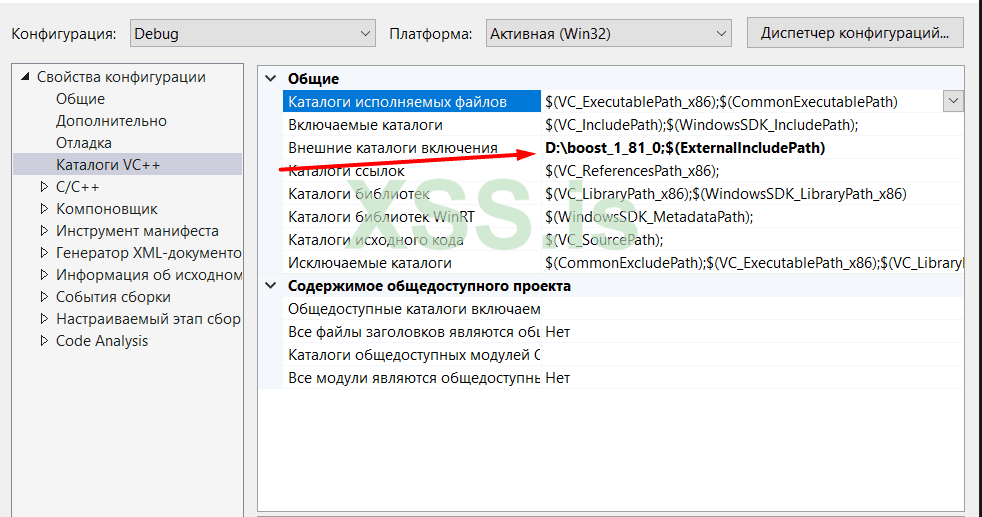Select Каталоги общедоступных модулей property
This screenshot has height=517, width=982.
click(x=411, y=355)
